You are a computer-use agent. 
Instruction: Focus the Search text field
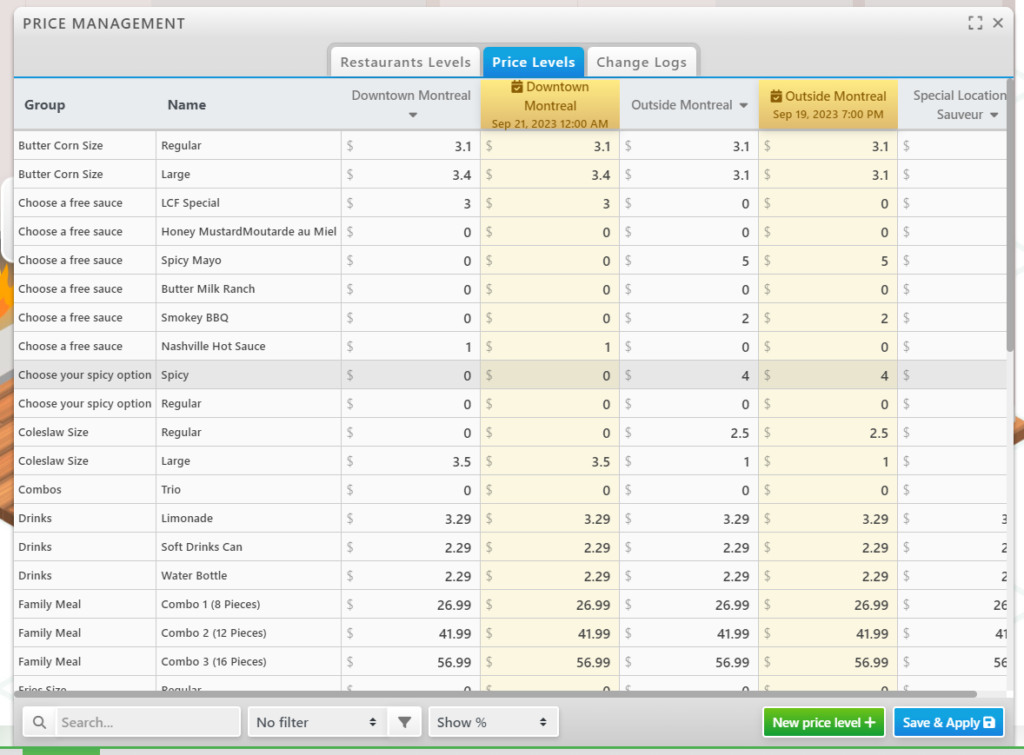tap(145, 722)
